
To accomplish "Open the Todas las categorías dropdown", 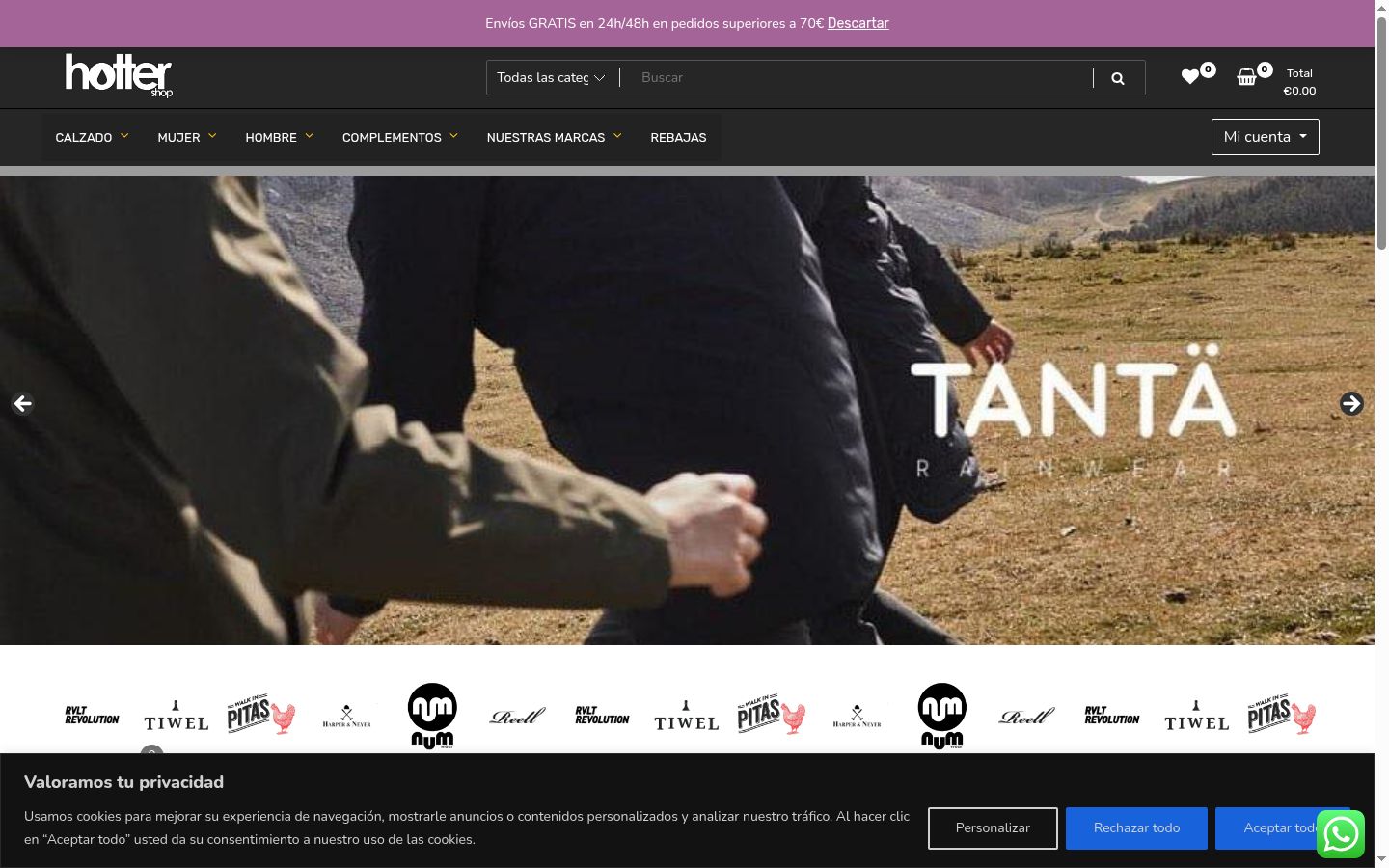I will (552, 78).
